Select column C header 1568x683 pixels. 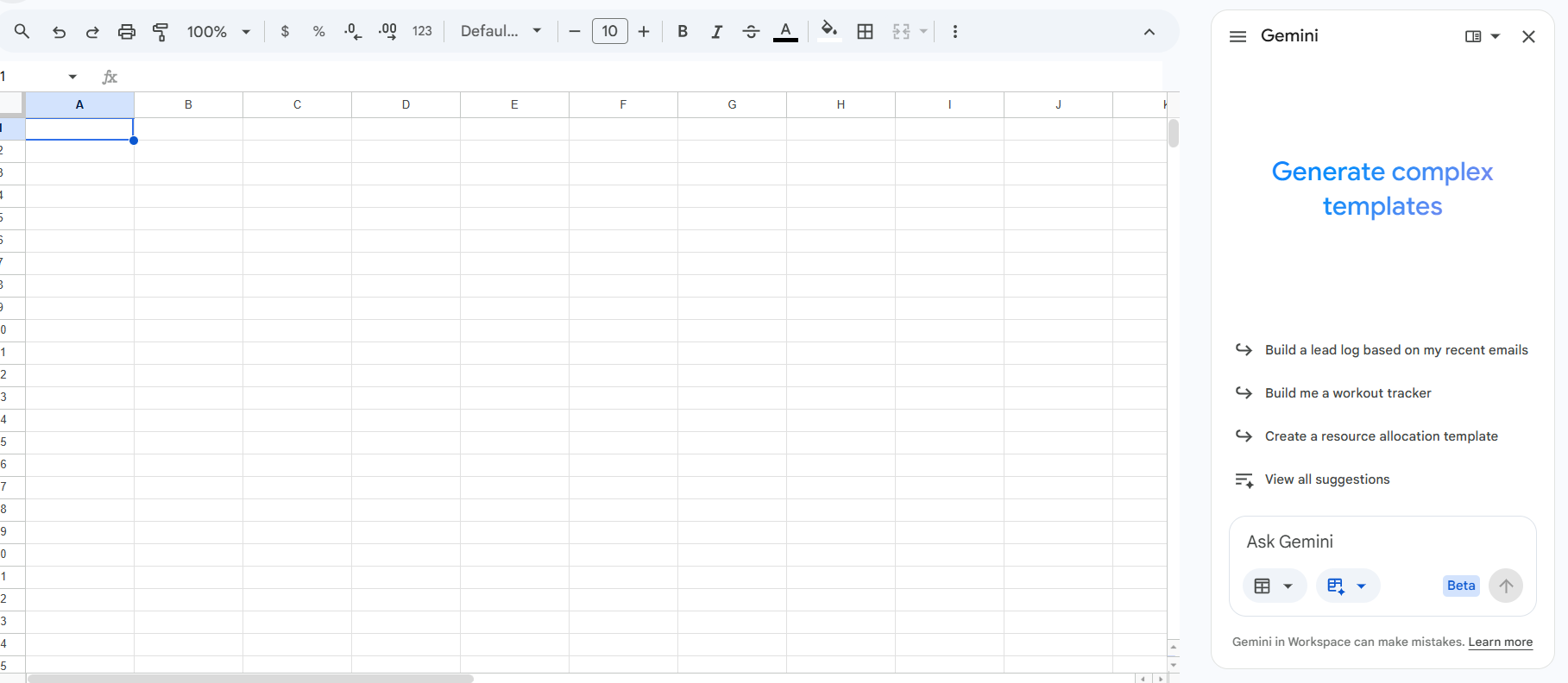coord(297,104)
